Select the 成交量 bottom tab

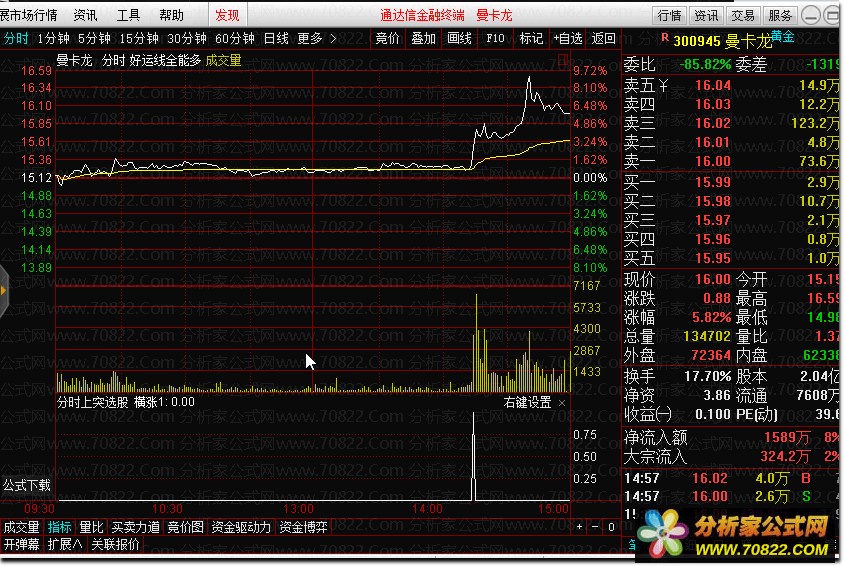[x=22, y=527]
